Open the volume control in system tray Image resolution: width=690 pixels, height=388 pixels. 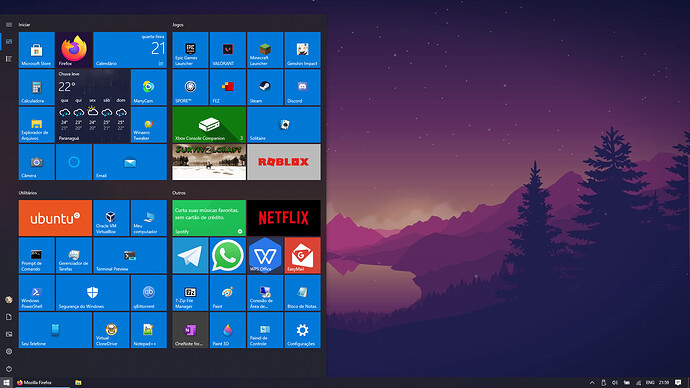click(615, 383)
